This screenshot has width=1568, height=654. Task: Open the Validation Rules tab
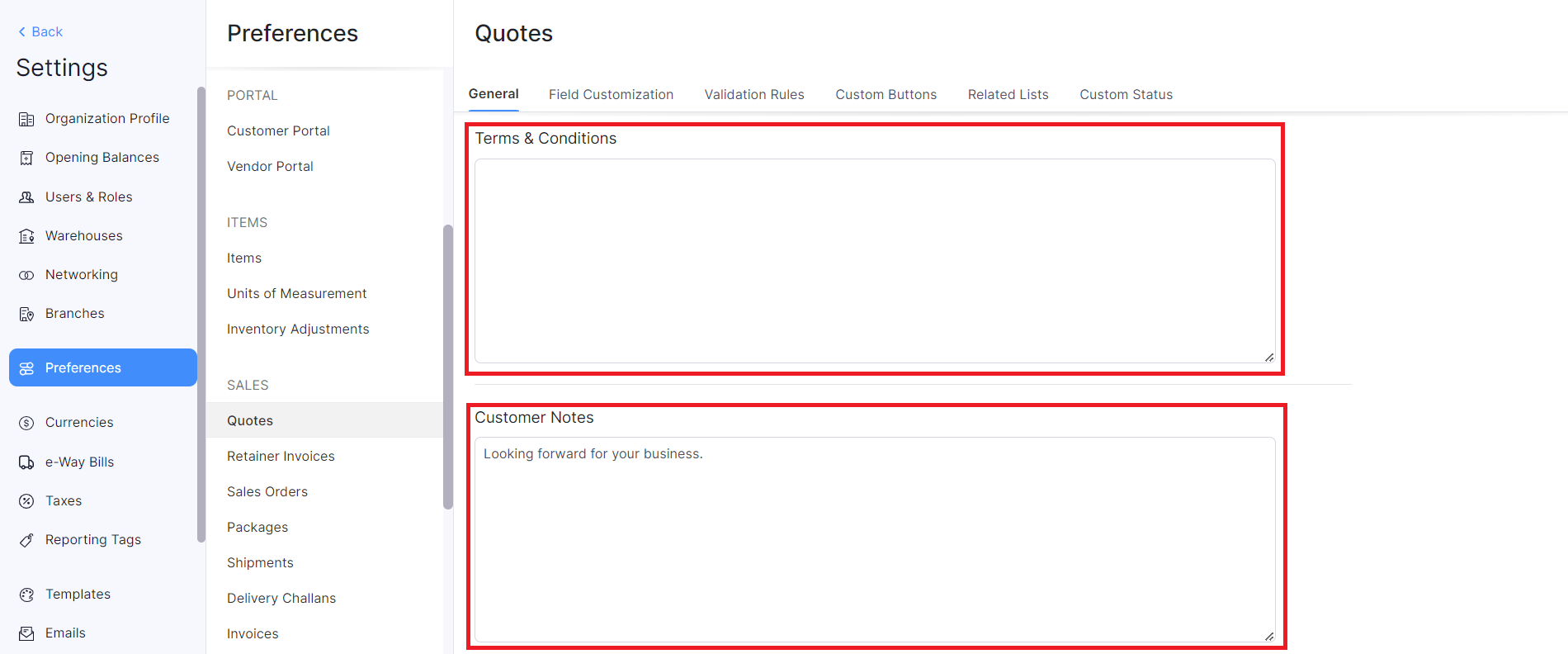click(x=753, y=94)
